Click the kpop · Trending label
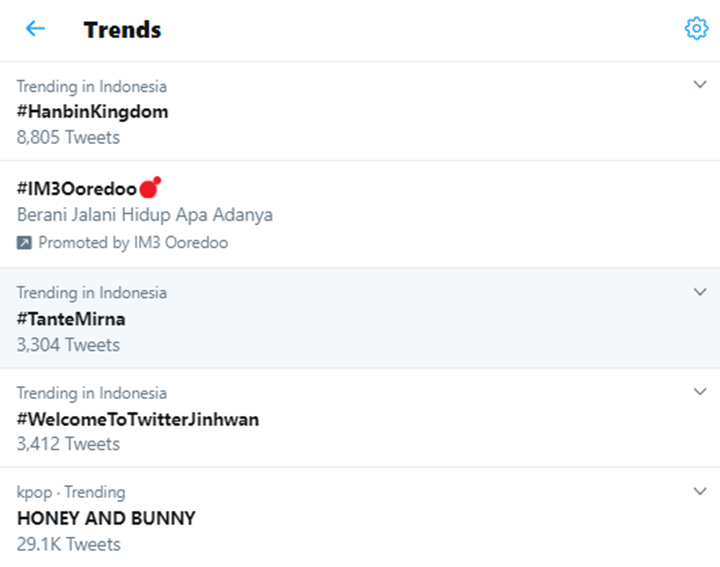Image resolution: width=720 pixels, height=567 pixels. tap(71, 492)
